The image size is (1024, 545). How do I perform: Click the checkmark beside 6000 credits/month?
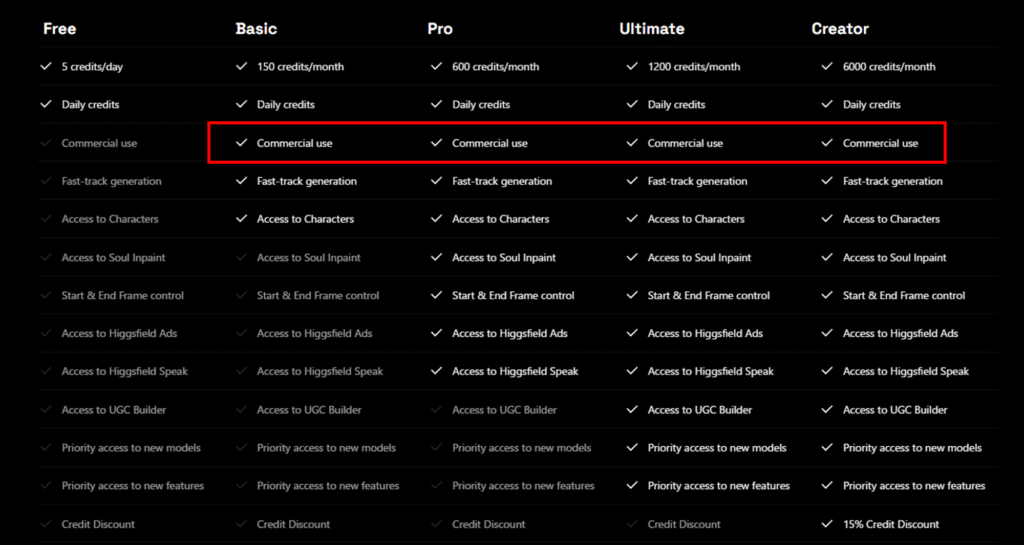827,67
